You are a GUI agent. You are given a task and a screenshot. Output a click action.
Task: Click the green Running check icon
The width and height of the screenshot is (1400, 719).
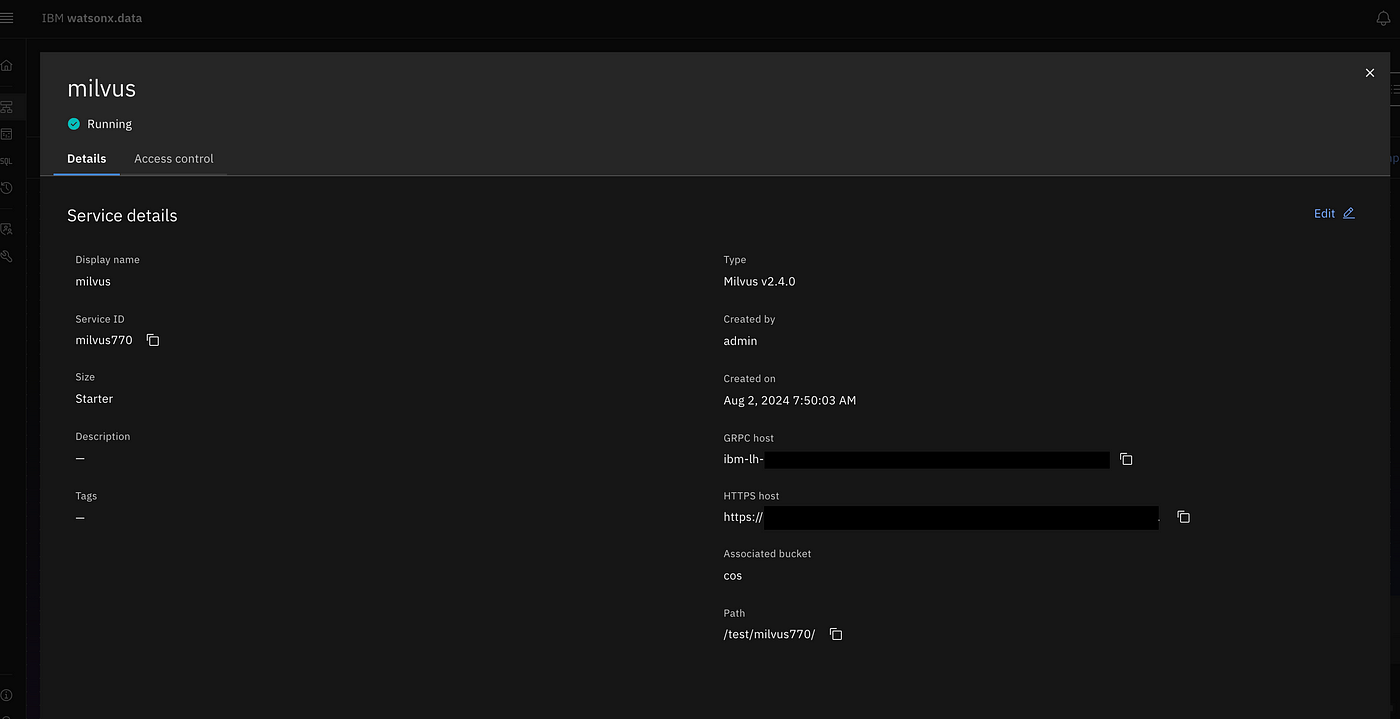click(x=73, y=124)
